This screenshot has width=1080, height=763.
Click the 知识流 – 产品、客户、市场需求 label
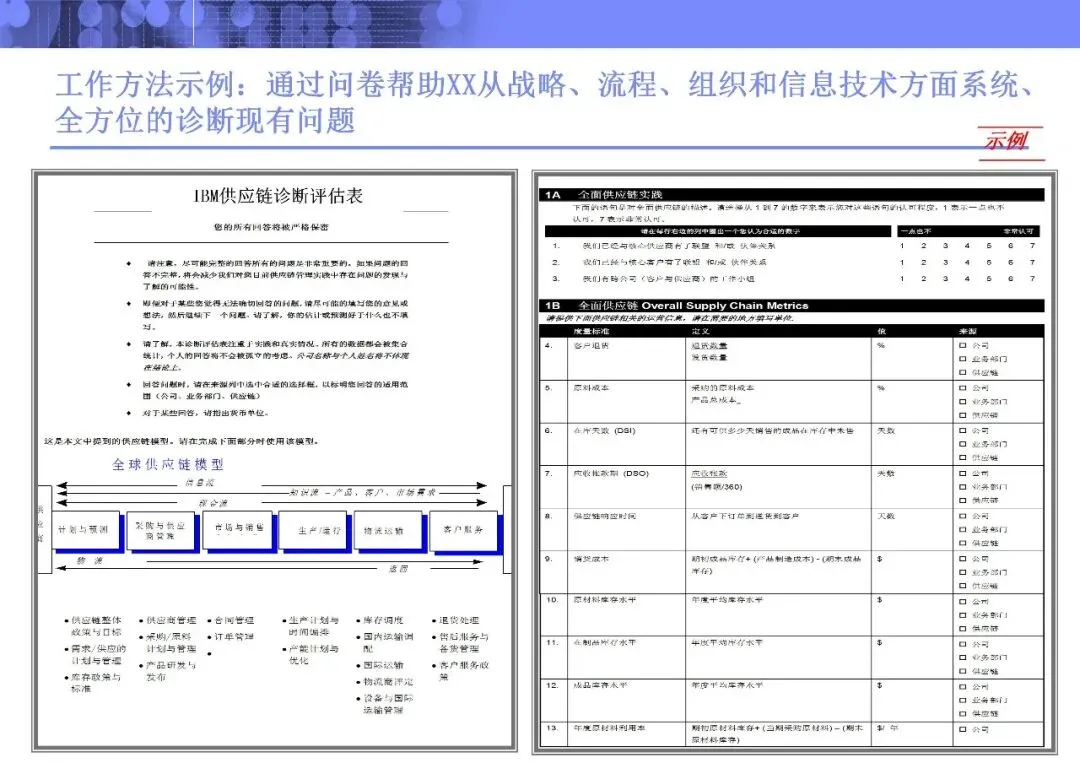tap(362, 492)
